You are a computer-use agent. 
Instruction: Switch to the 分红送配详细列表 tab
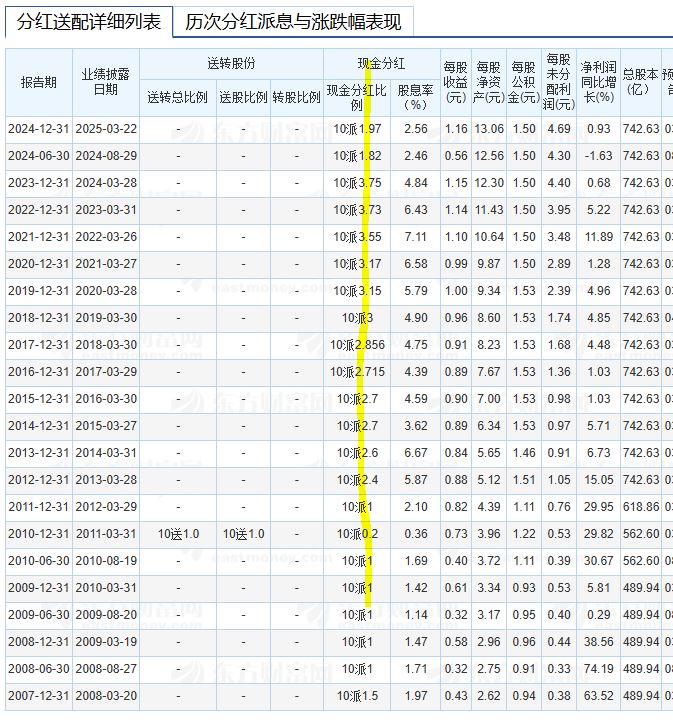(x=89, y=23)
